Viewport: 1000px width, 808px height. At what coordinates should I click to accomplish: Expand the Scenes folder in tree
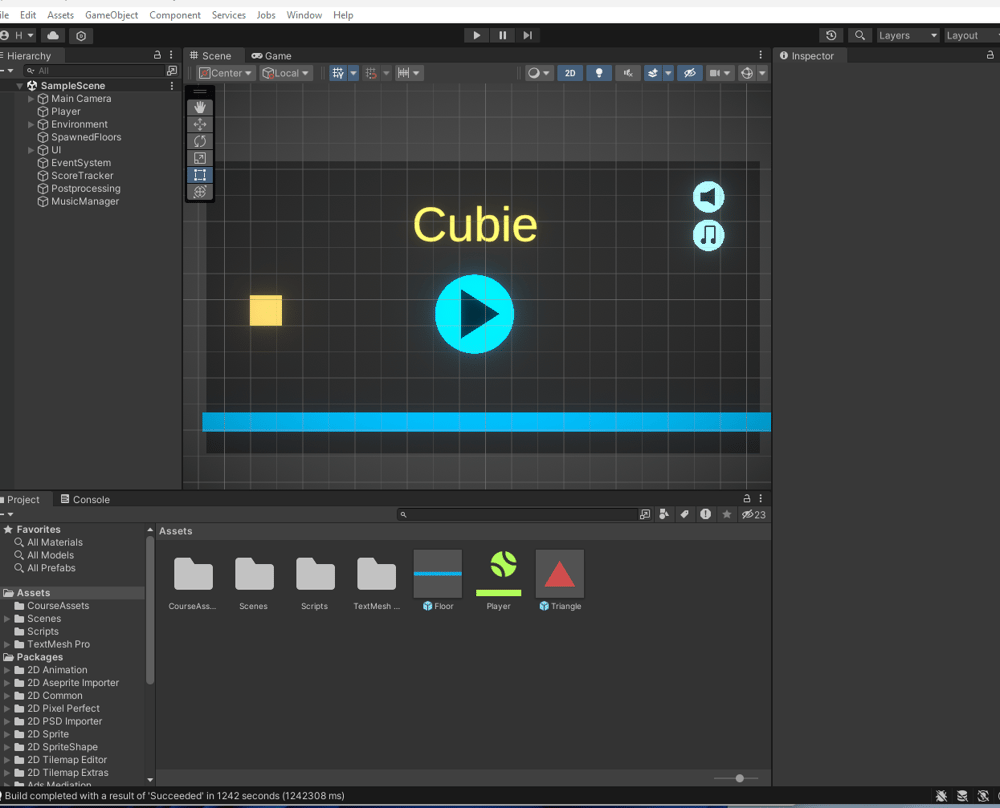pyautogui.click(x=7, y=619)
